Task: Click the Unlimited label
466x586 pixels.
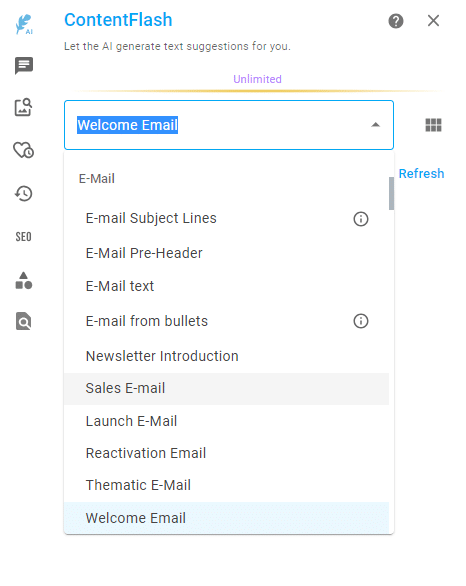Action: coord(257,79)
